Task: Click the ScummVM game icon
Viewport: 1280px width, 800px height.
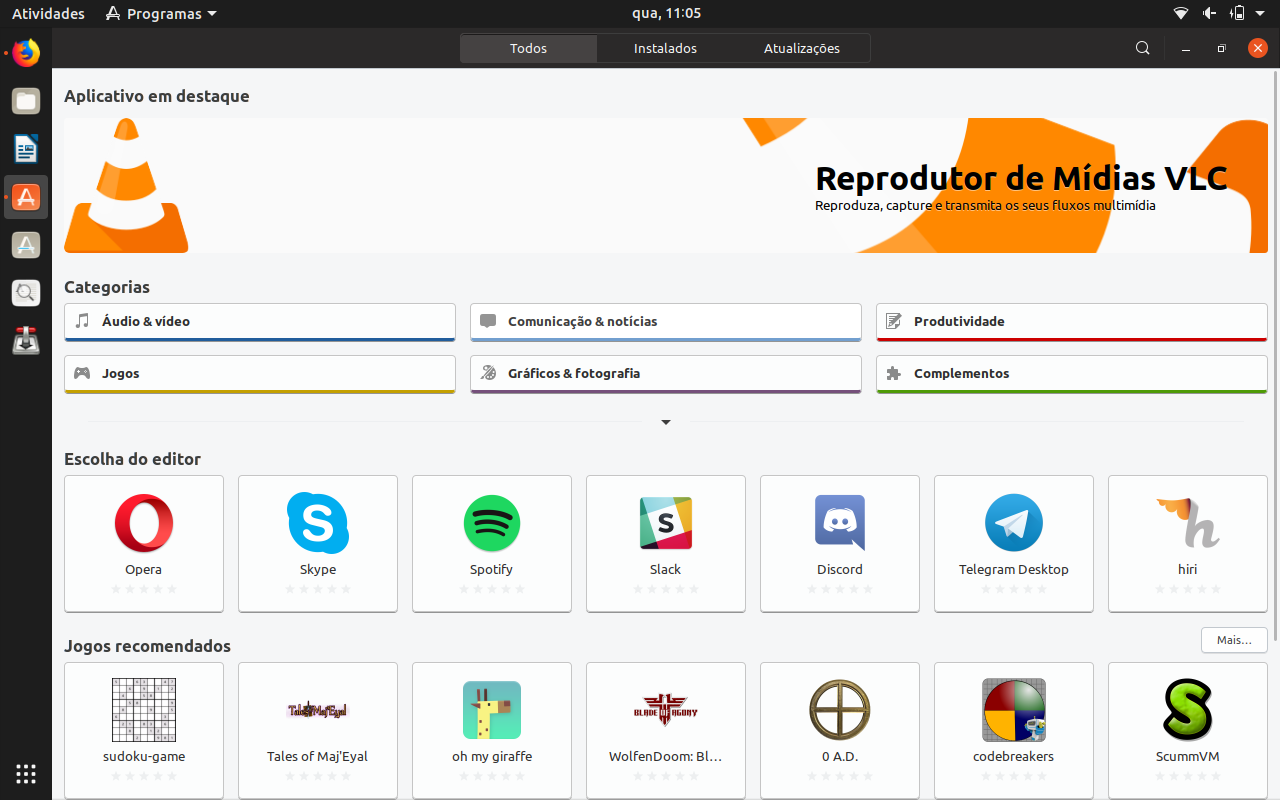Action: pyautogui.click(x=1188, y=710)
